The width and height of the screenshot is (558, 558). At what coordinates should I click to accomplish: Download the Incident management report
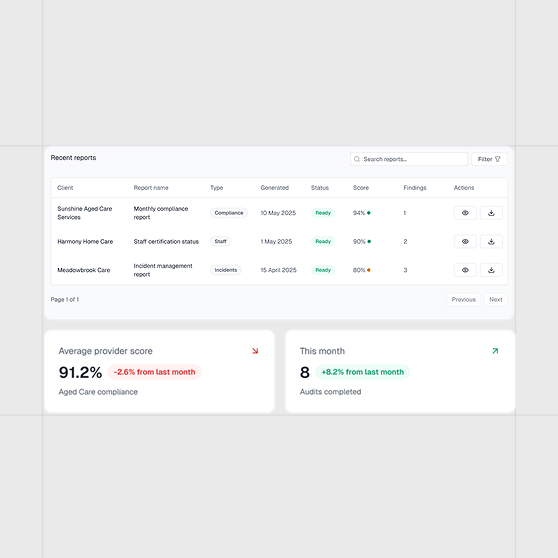pyautogui.click(x=491, y=270)
